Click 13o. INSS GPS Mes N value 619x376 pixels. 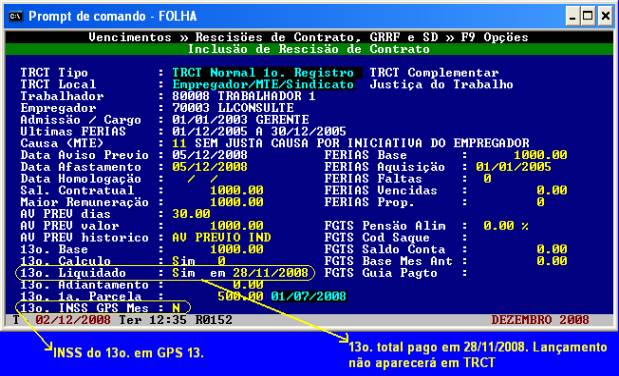point(176,308)
